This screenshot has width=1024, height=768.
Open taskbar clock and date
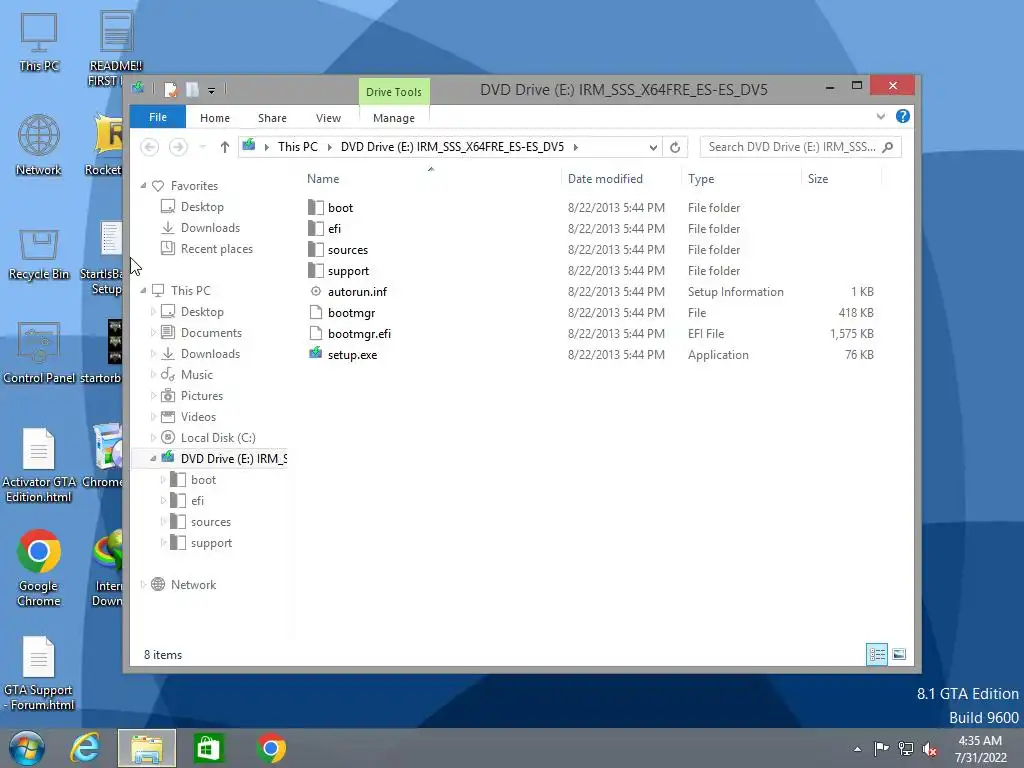pos(980,749)
